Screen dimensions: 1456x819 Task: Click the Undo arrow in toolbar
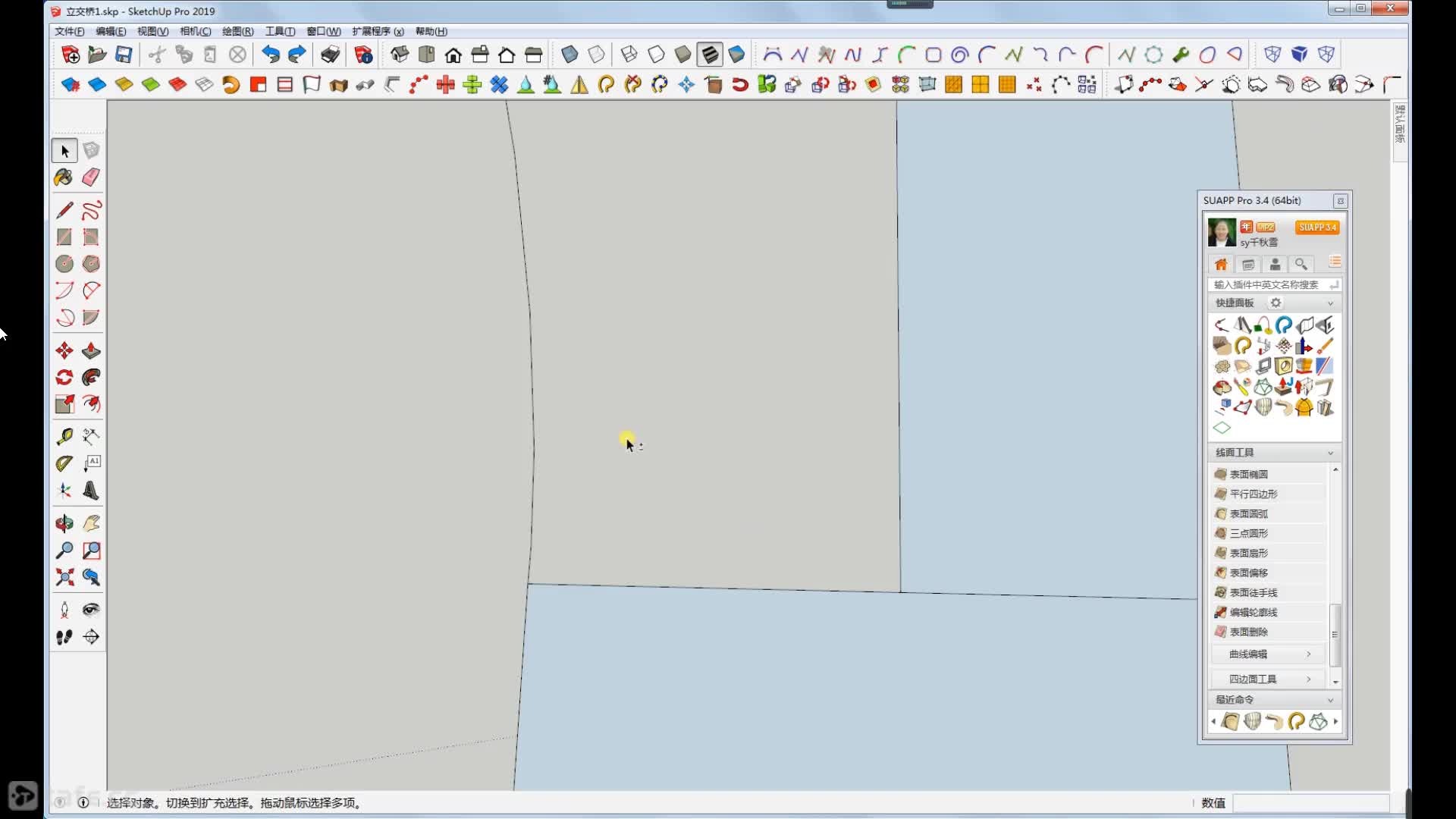(271, 55)
